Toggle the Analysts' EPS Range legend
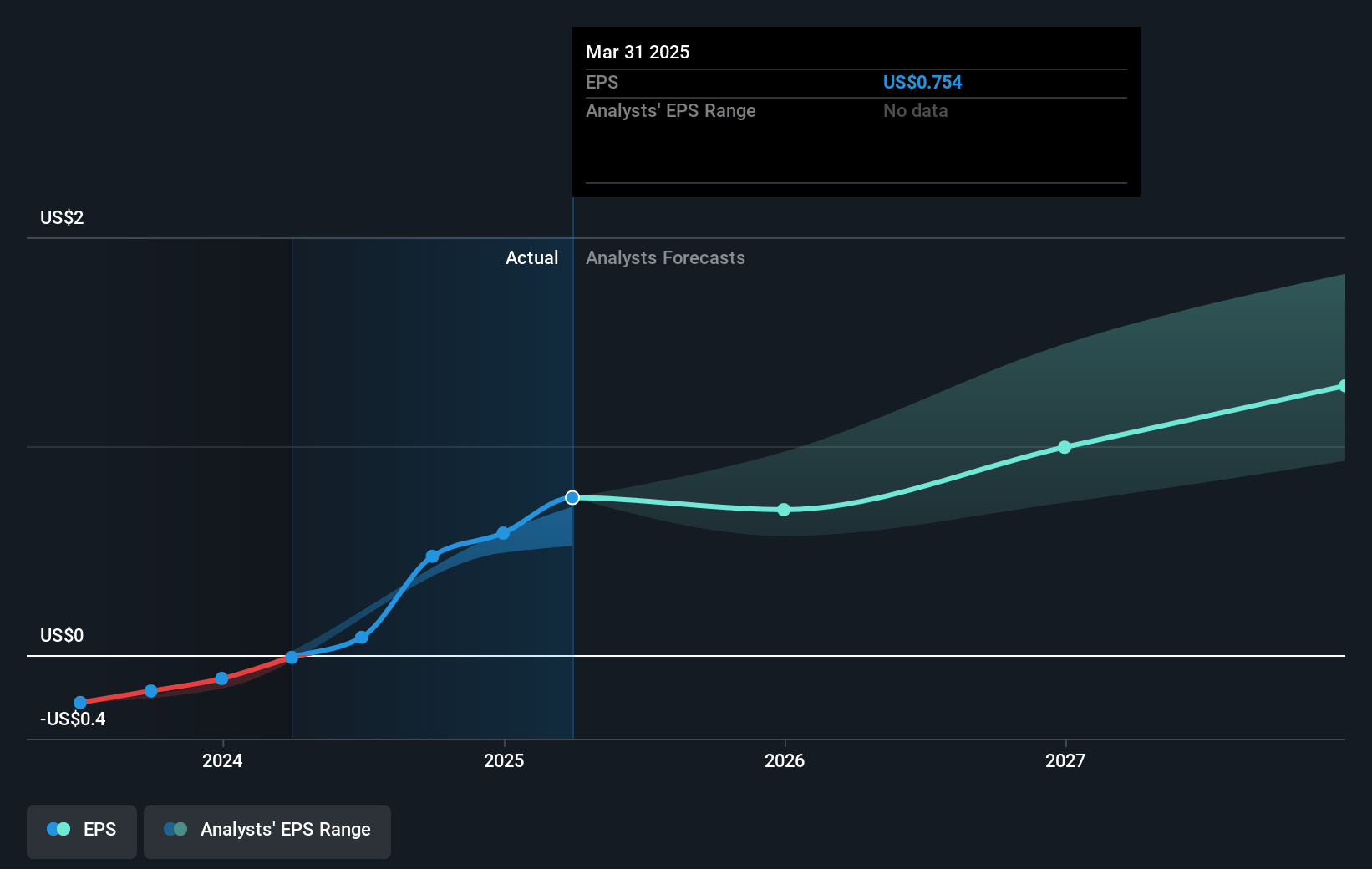This screenshot has width=1372, height=869. click(267, 831)
